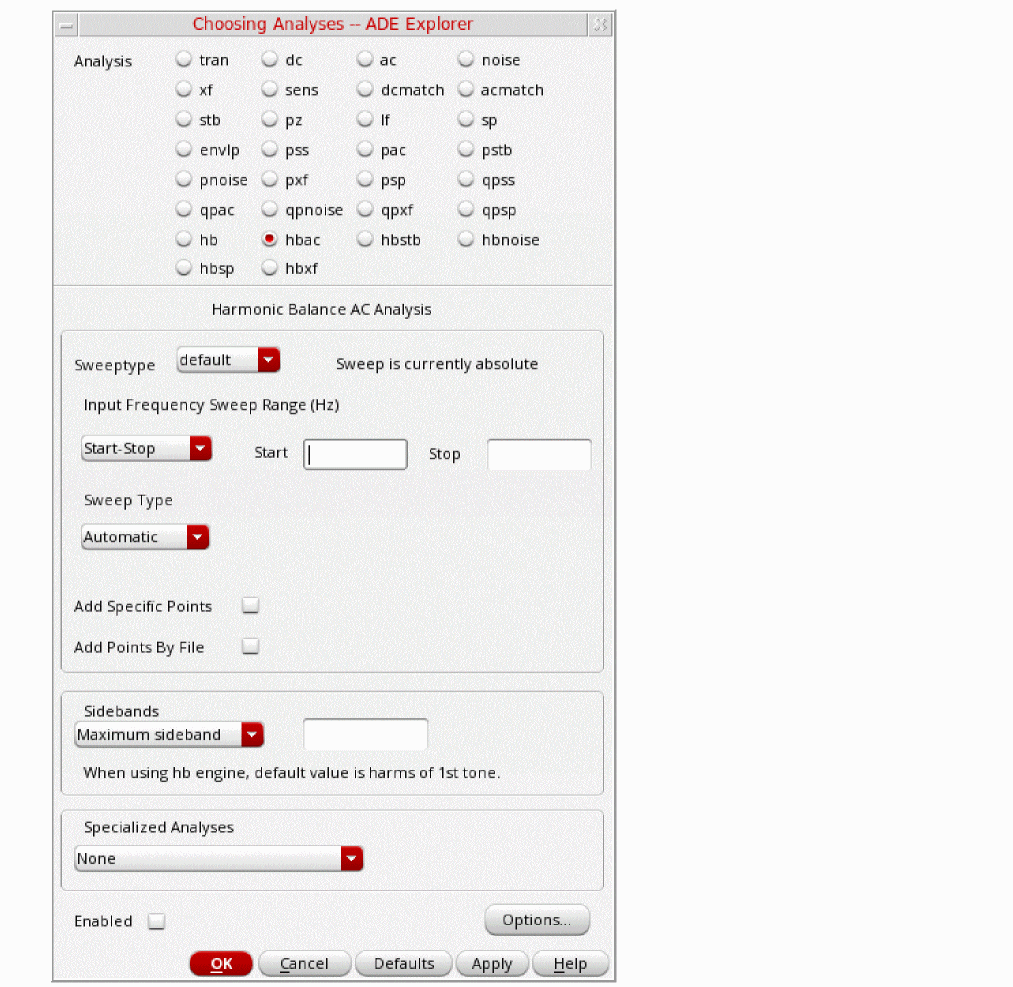The height and width of the screenshot is (987, 1013).
Task: Open the window menu icon in title bar
Action: pos(66,25)
